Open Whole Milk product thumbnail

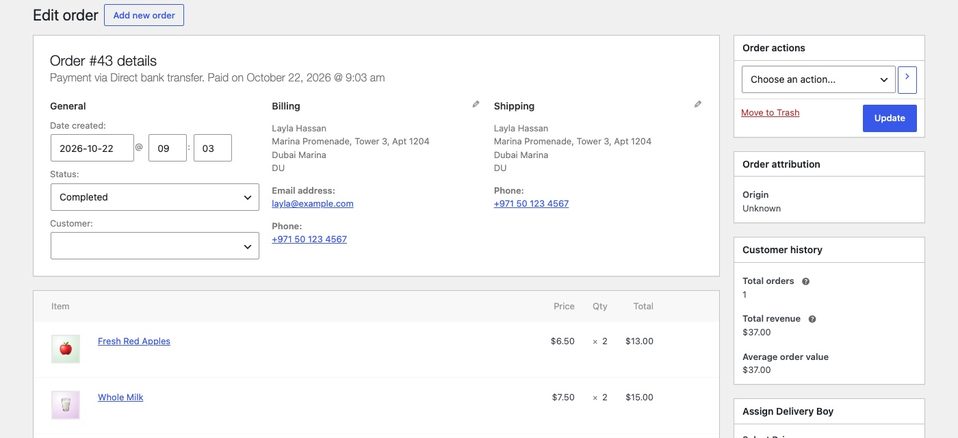point(65,405)
